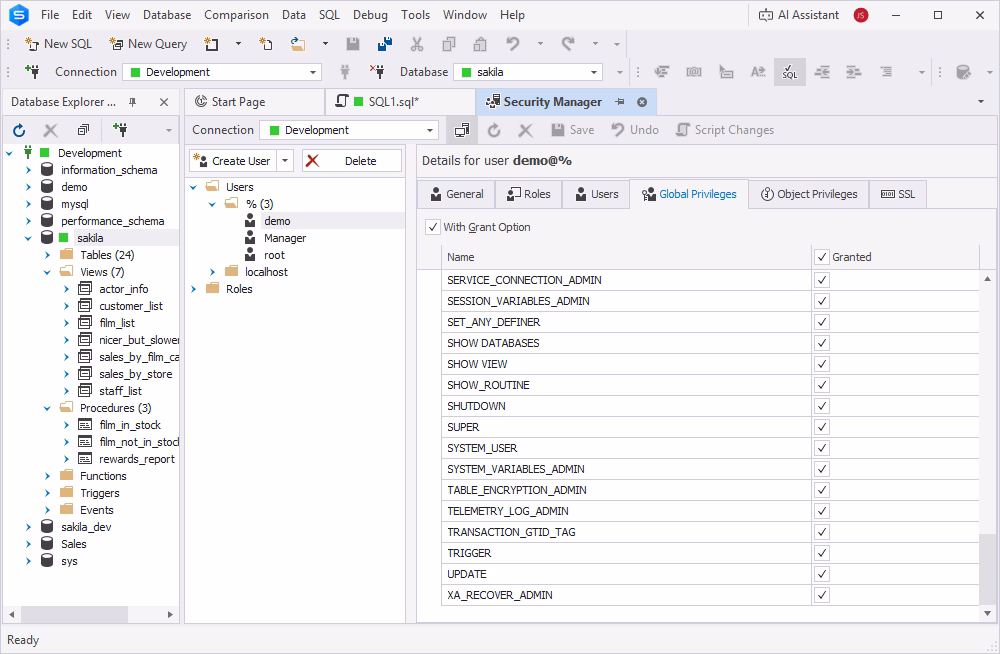
Task: Click the privileges list scroll down arrow
Action: pyautogui.click(x=987, y=613)
